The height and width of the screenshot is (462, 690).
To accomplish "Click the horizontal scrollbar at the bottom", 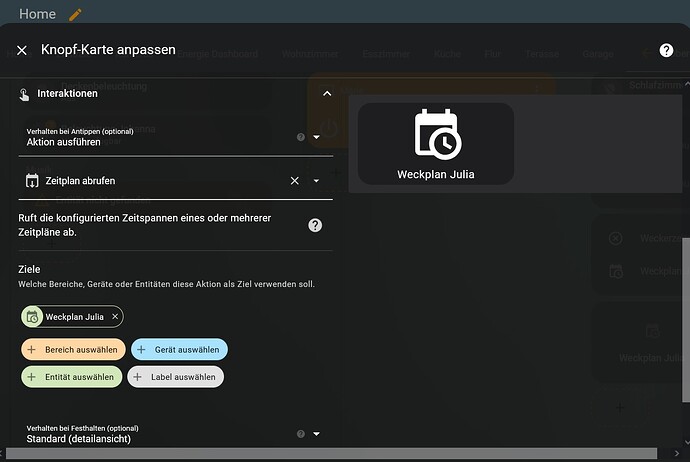I will click(331, 453).
